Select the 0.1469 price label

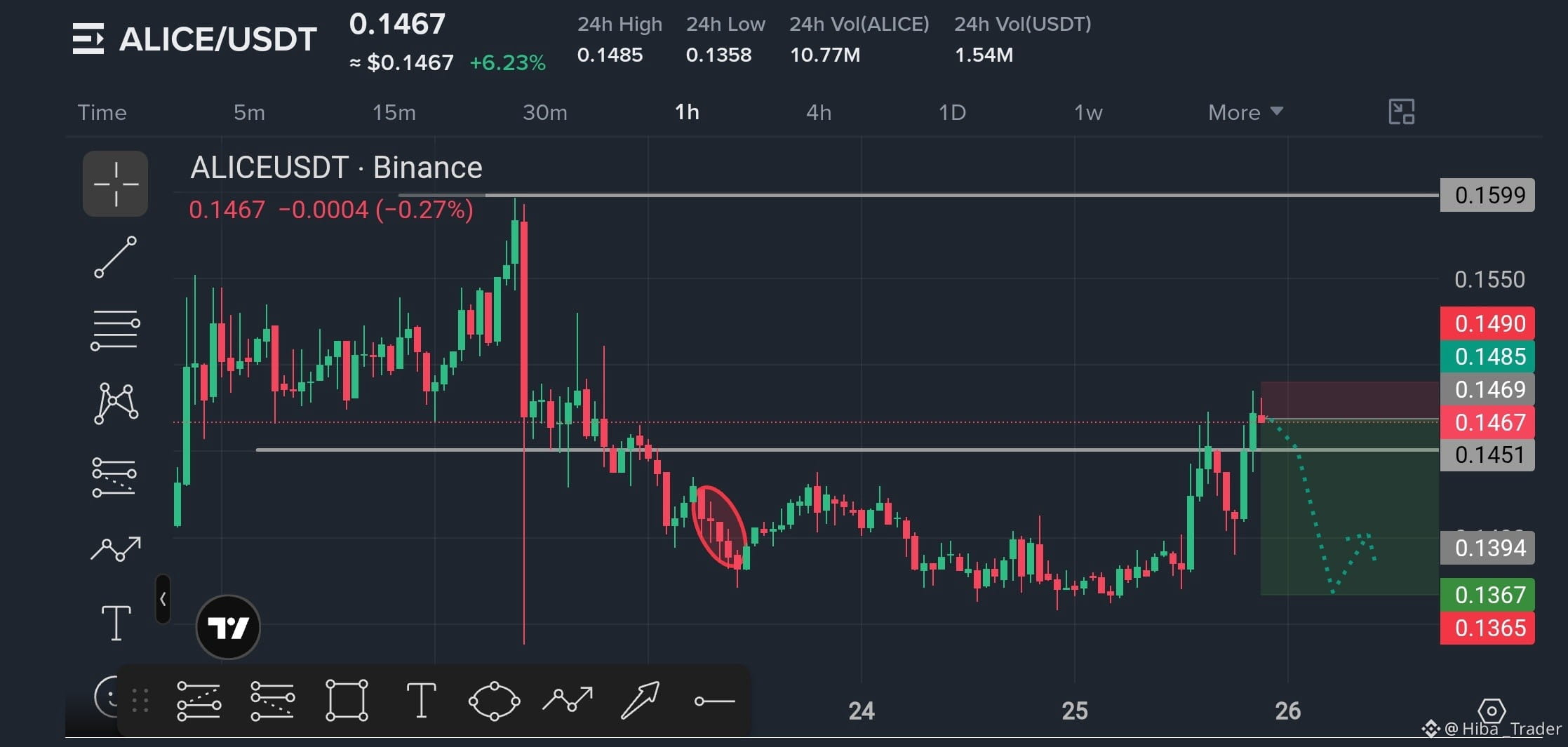[x=1487, y=389]
